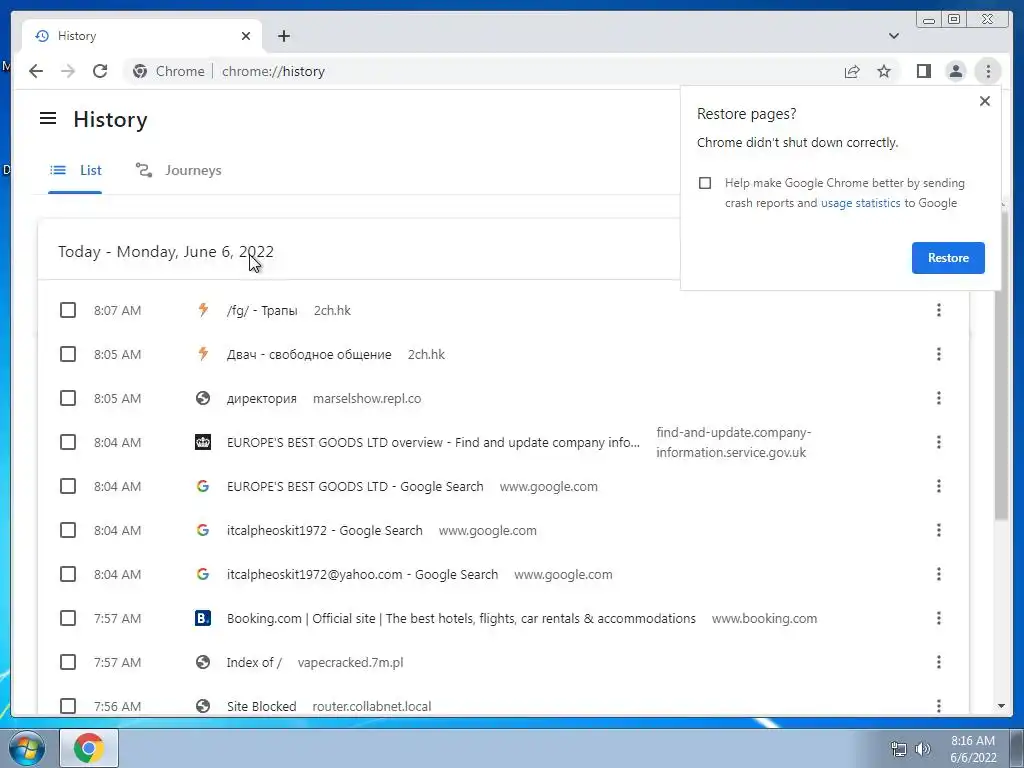
Task: Open actions menu for company overview entry
Action: coord(938,442)
